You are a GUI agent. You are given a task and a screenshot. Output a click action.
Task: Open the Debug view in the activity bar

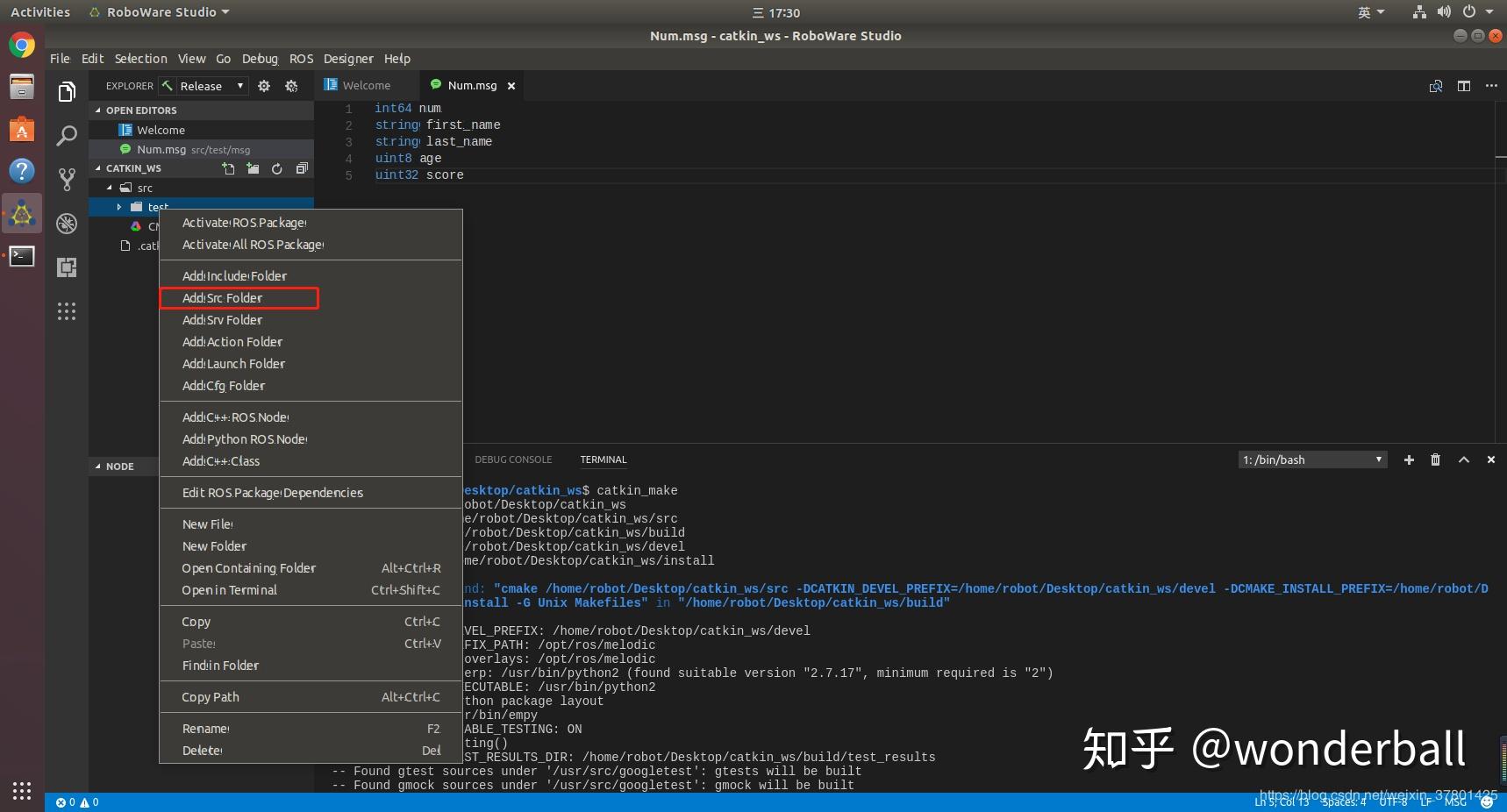(x=67, y=224)
